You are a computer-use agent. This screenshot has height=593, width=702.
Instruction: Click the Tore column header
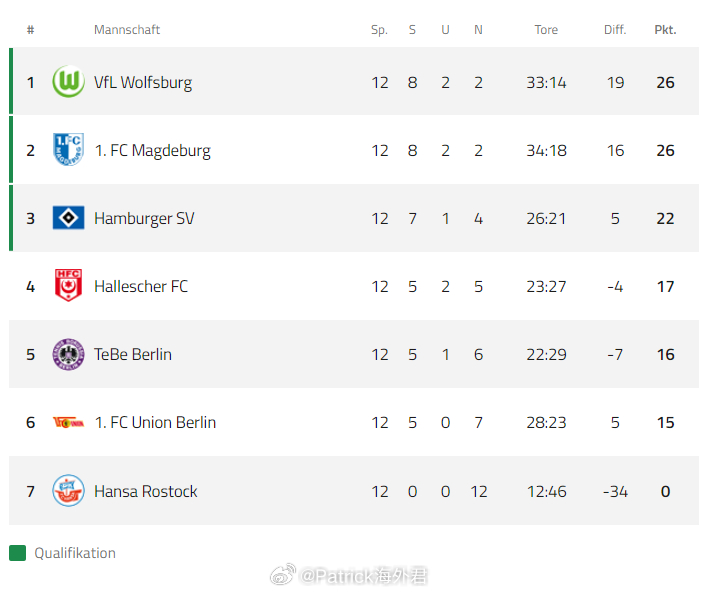pos(546,30)
